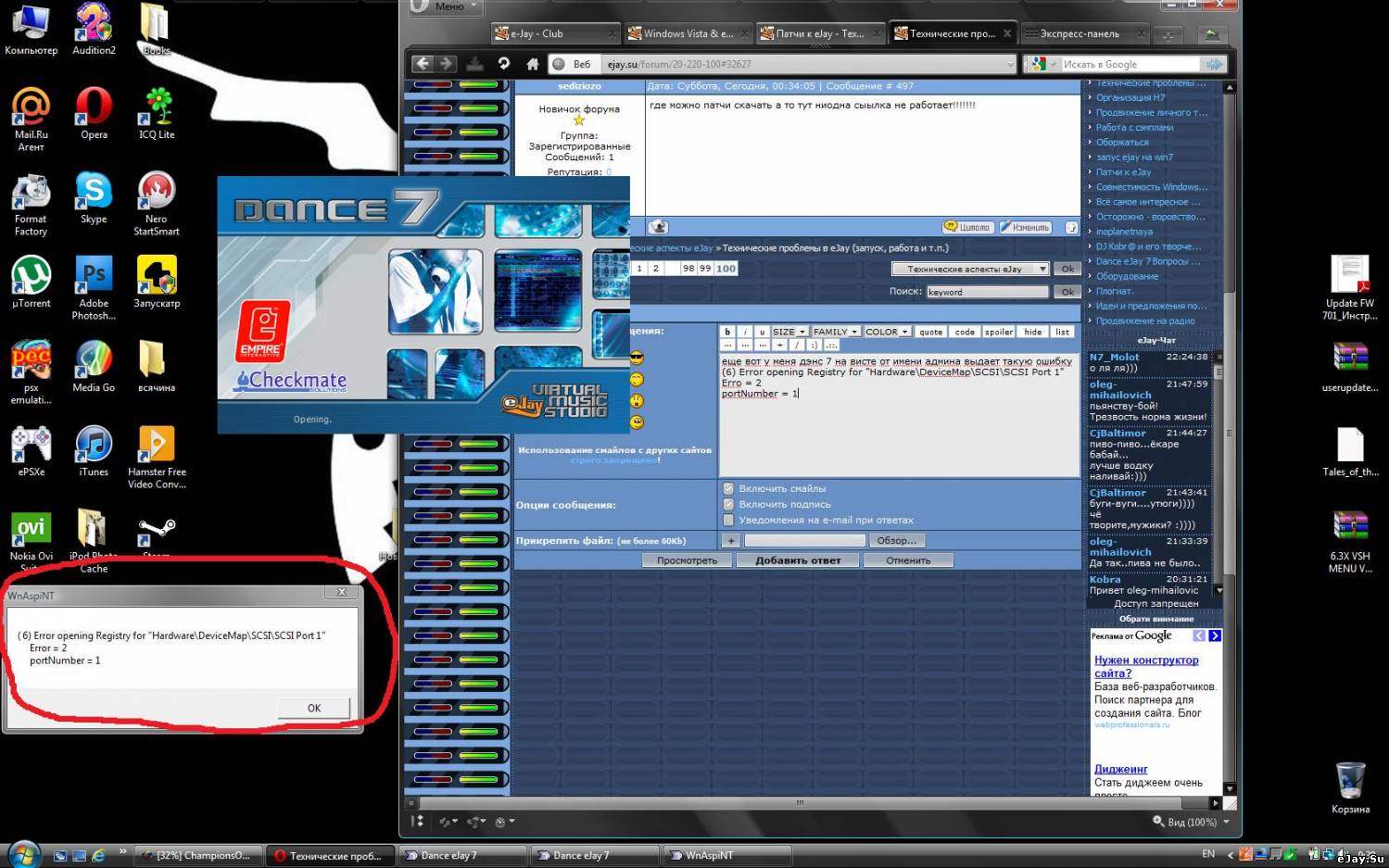
Task: Click the Изменить edit button on the post
Action: (1025, 227)
